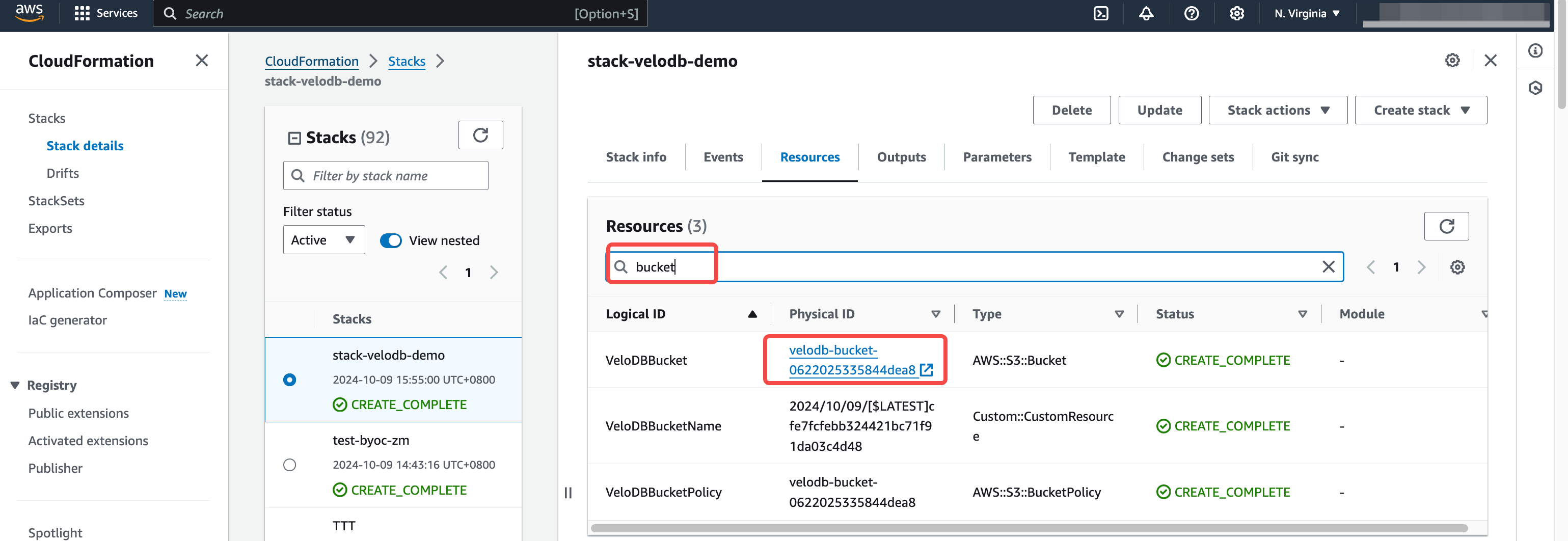This screenshot has height=541, width=1568.
Task: Open the Active filter status dropdown
Action: click(x=323, y=240)
